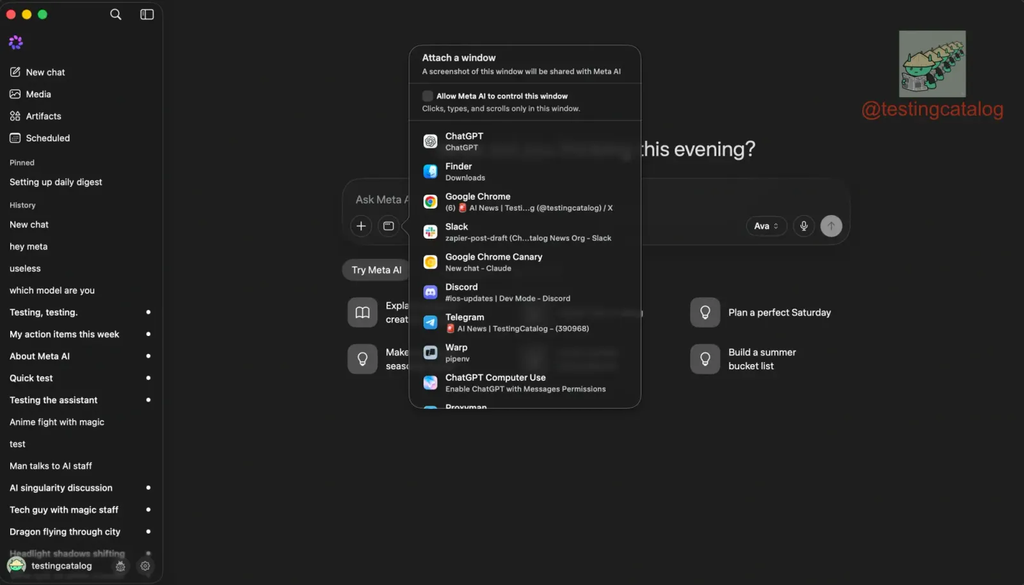Click the search icon in sidebar header

point(116,14)
